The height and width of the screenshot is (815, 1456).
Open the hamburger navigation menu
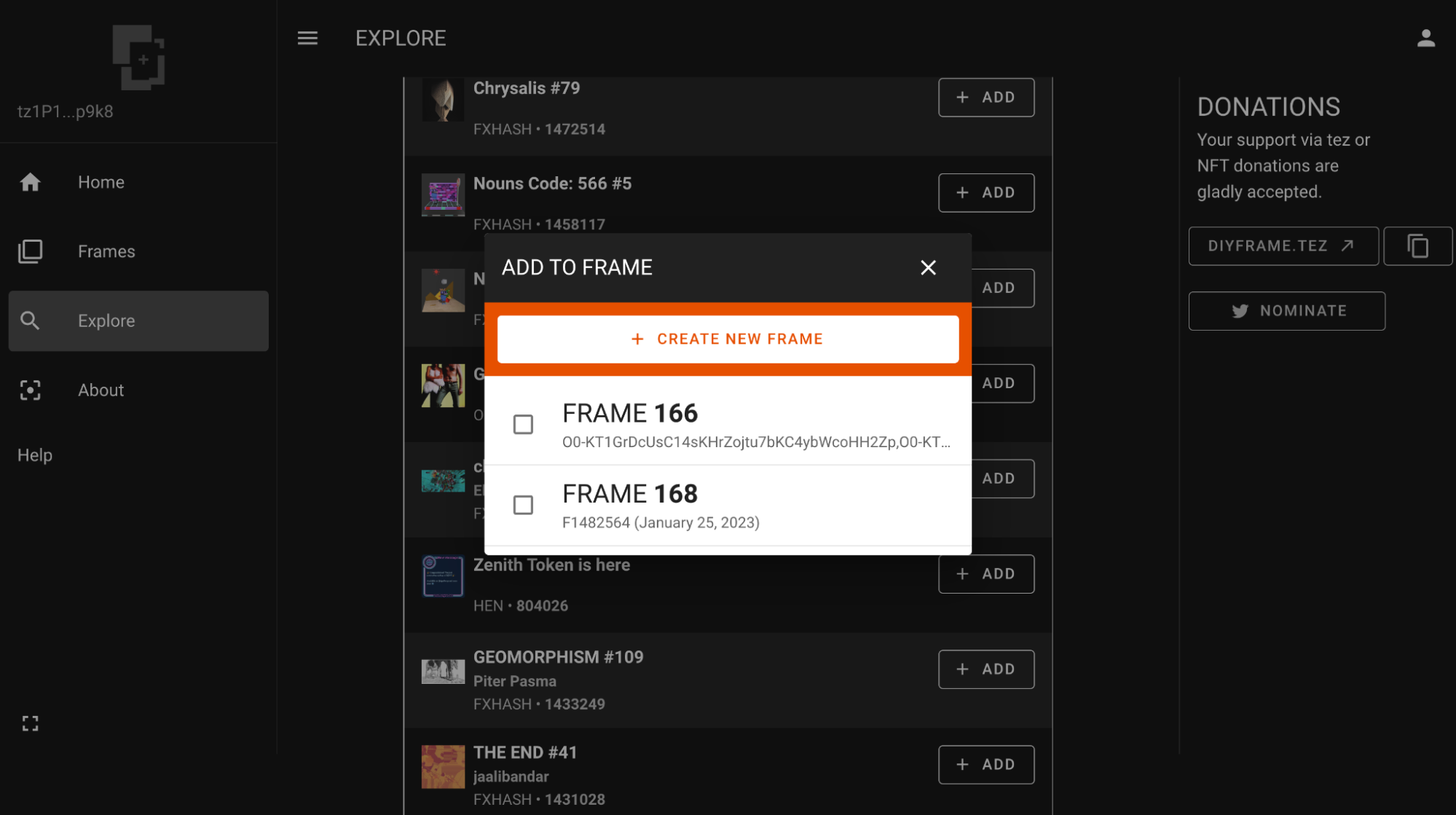pos(307,38)
